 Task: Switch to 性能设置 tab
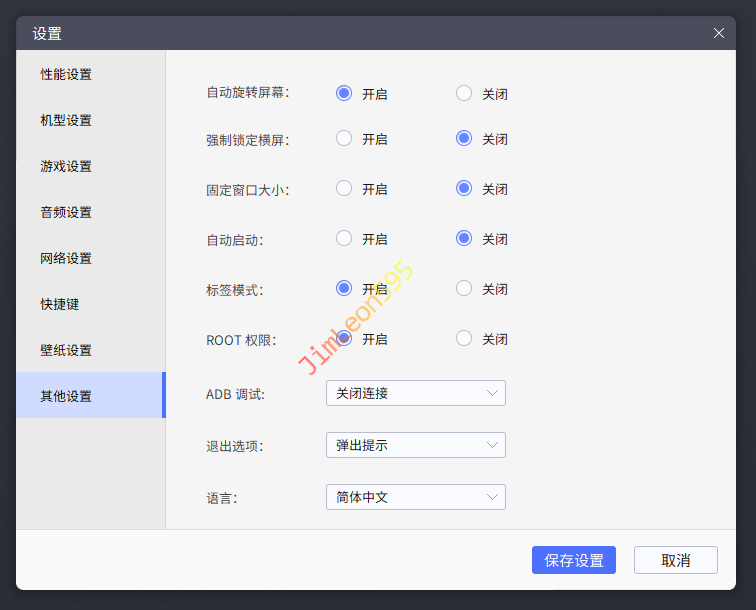click(66, 74)
